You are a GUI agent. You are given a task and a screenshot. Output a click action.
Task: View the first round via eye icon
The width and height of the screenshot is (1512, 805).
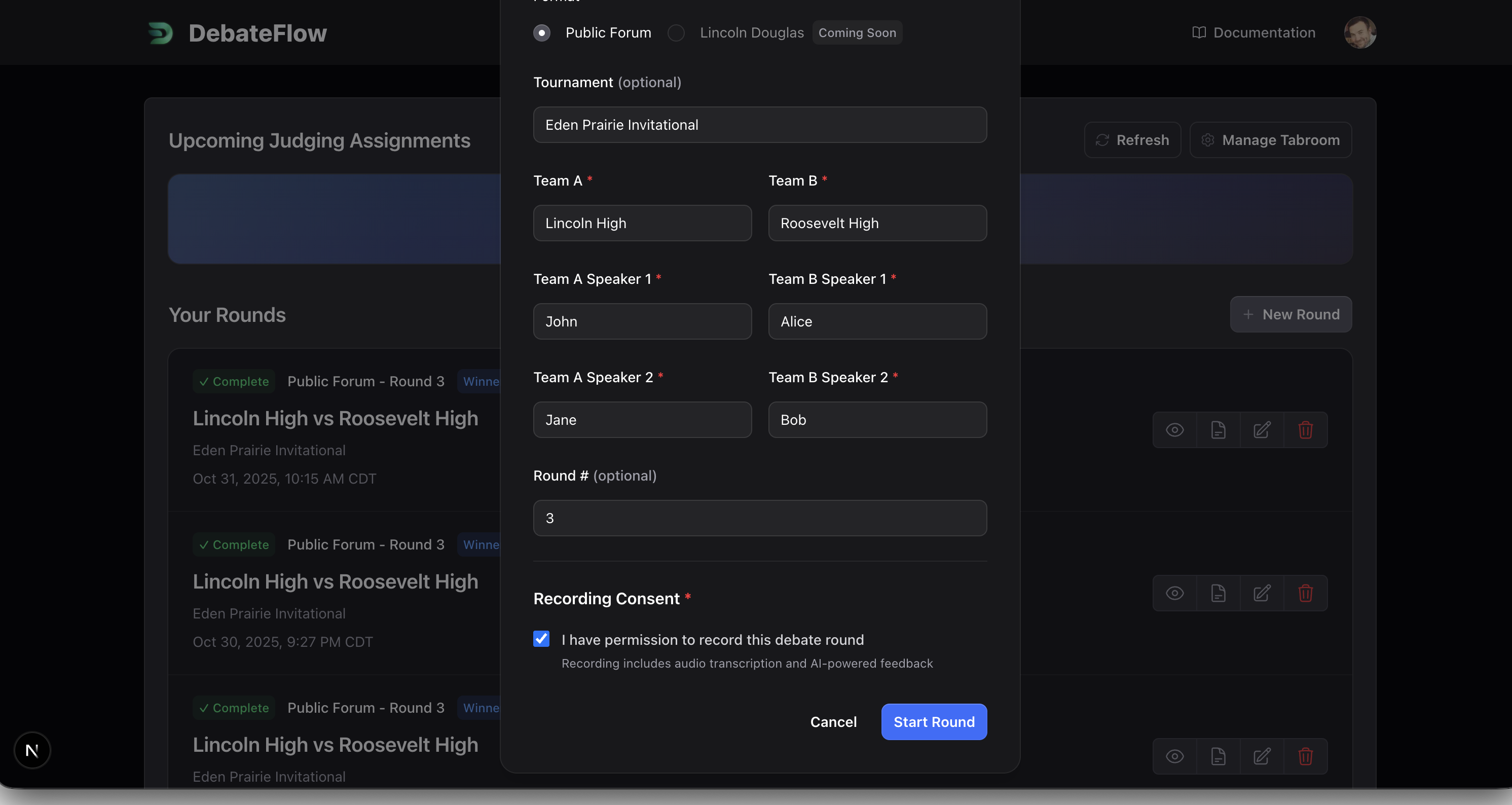point(1174,430)
